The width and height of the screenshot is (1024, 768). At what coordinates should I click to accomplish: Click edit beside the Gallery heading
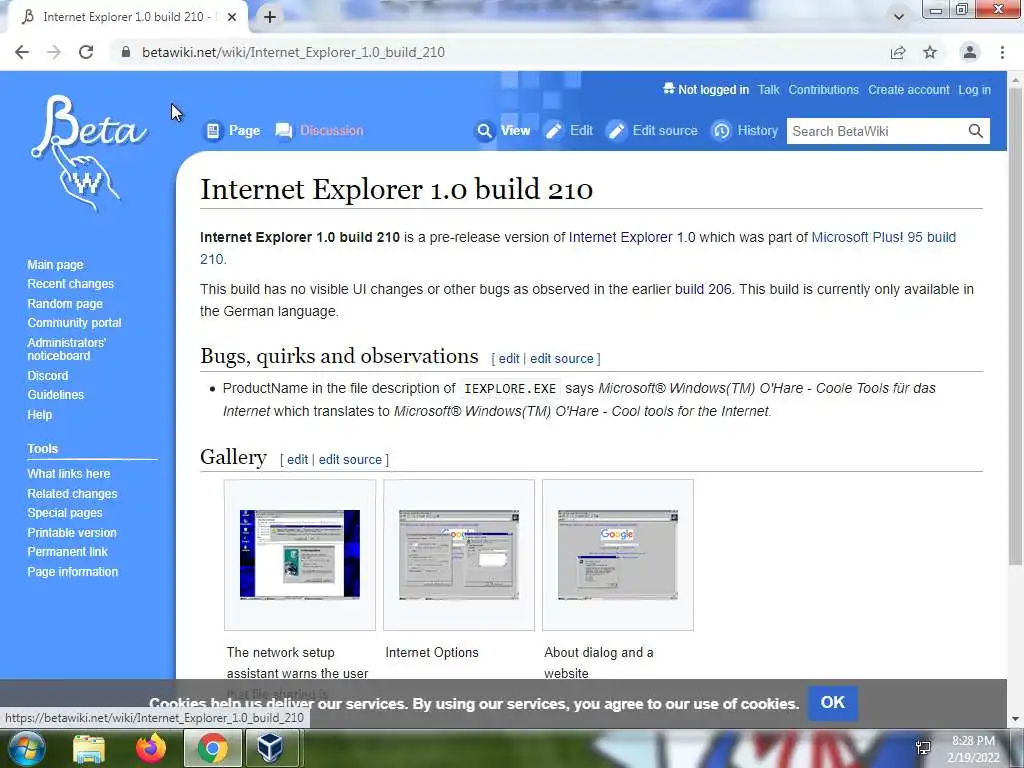297,460
